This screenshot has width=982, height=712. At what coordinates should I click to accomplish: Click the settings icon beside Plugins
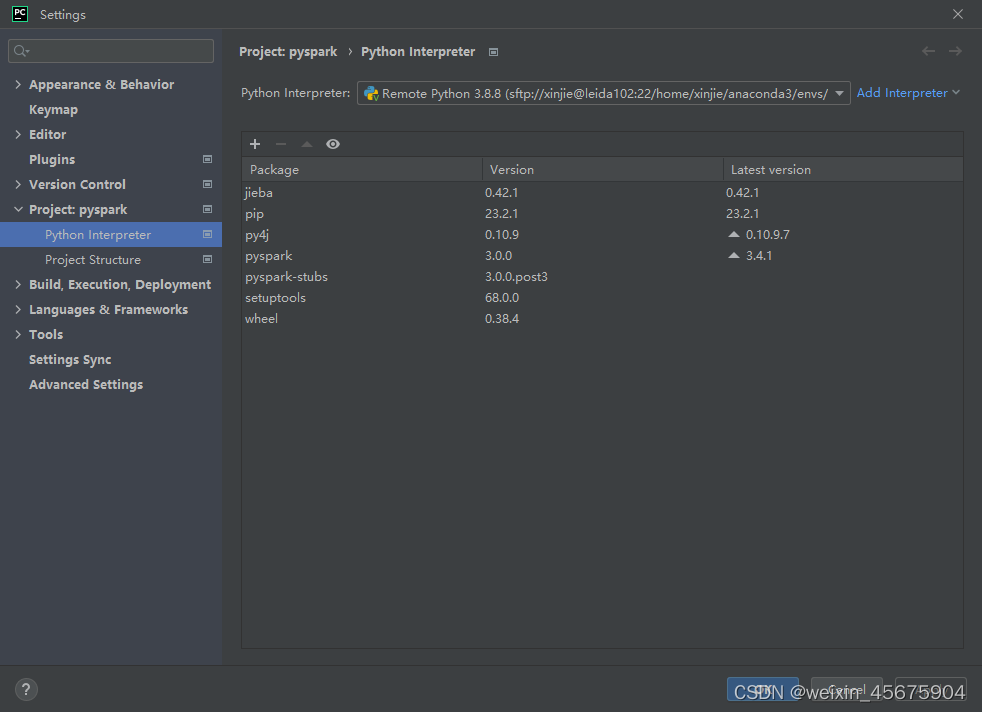pos(206,159)
